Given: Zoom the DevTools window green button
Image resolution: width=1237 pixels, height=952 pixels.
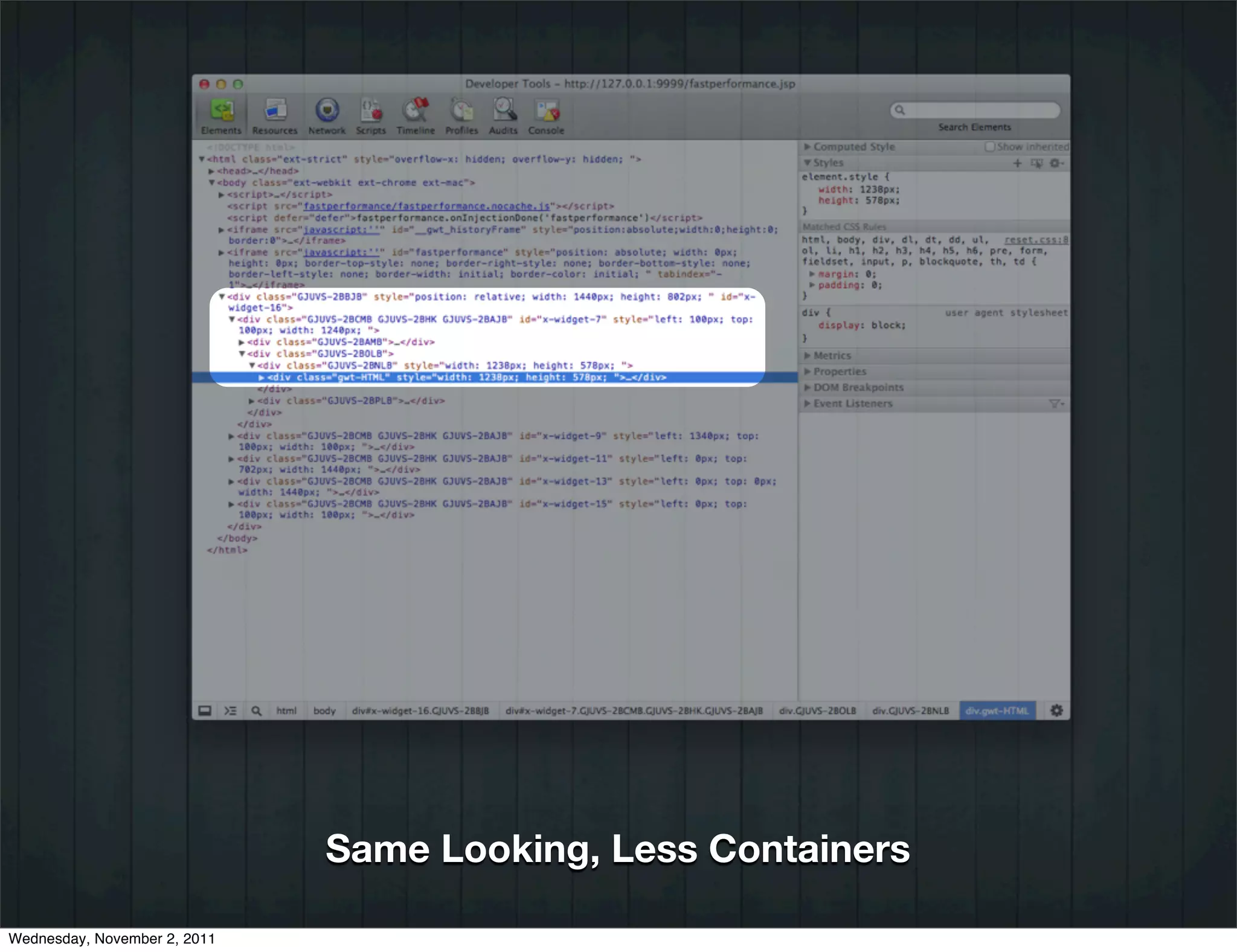Looking at the screenshot, I should click(238, 84).
